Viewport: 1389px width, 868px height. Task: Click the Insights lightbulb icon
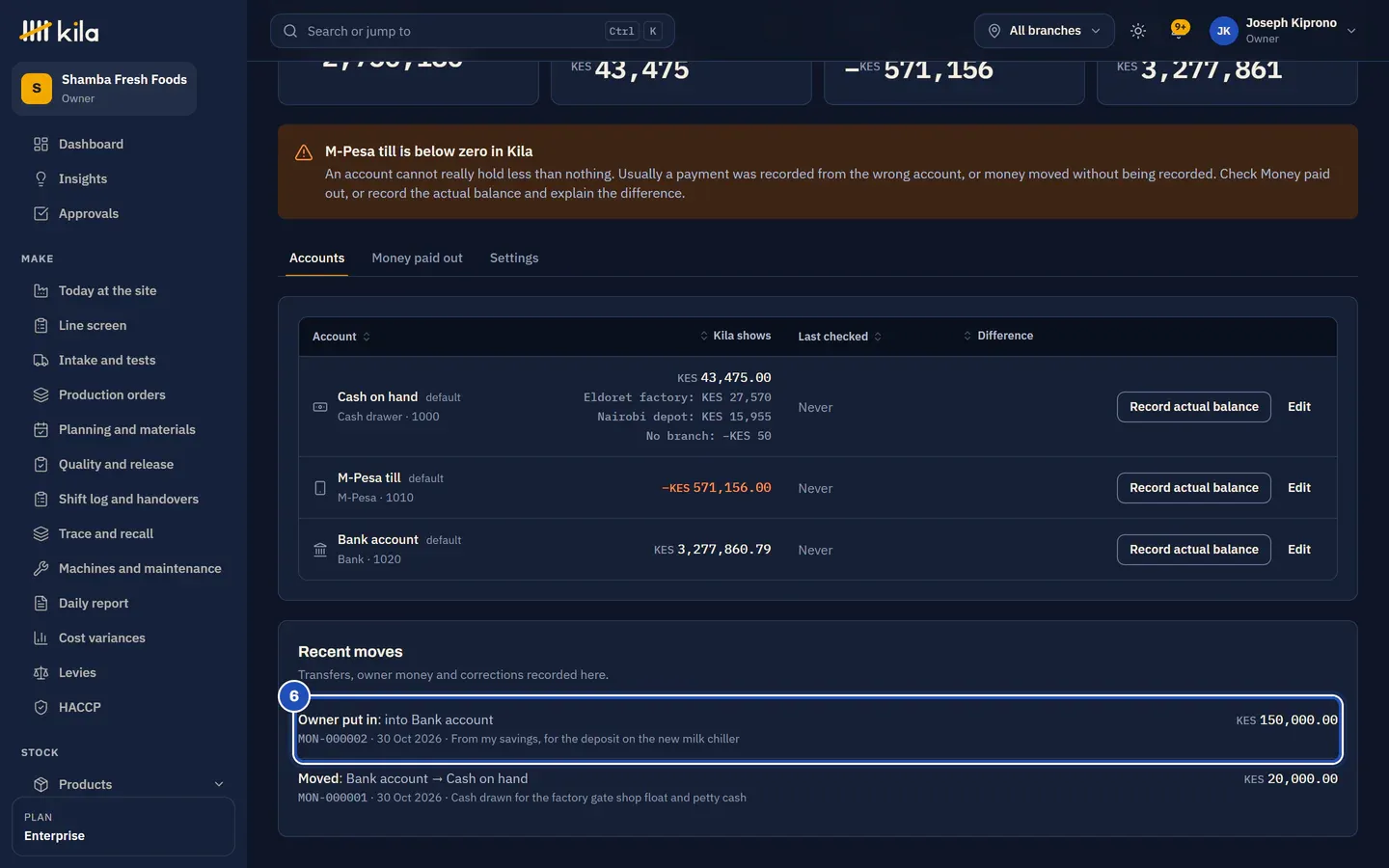click(41, 179)
